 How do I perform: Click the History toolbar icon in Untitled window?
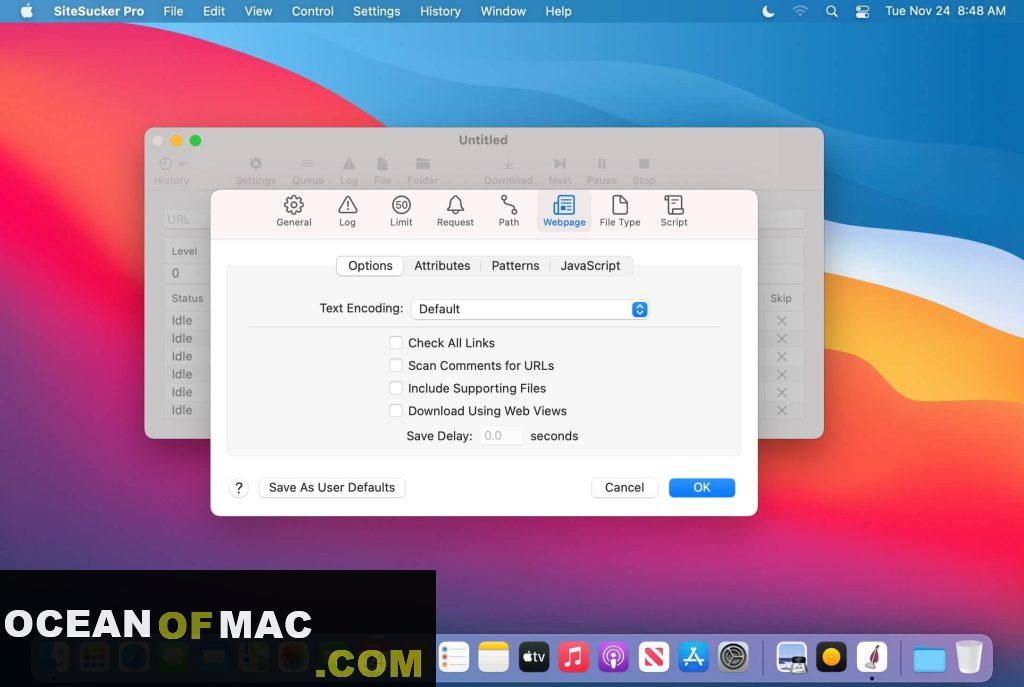166,164
